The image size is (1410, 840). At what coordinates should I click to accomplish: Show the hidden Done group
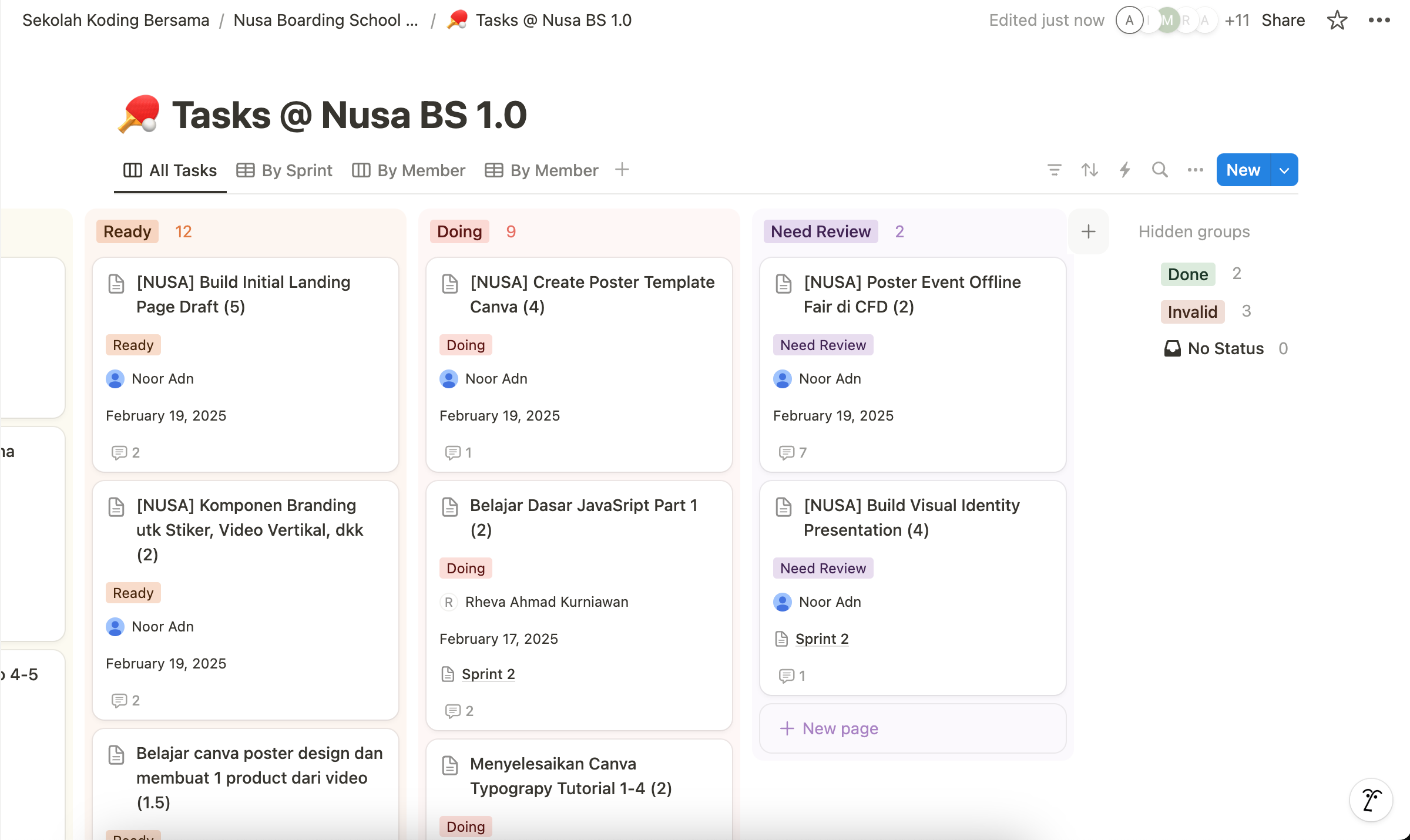click(x=1188, y=274)
